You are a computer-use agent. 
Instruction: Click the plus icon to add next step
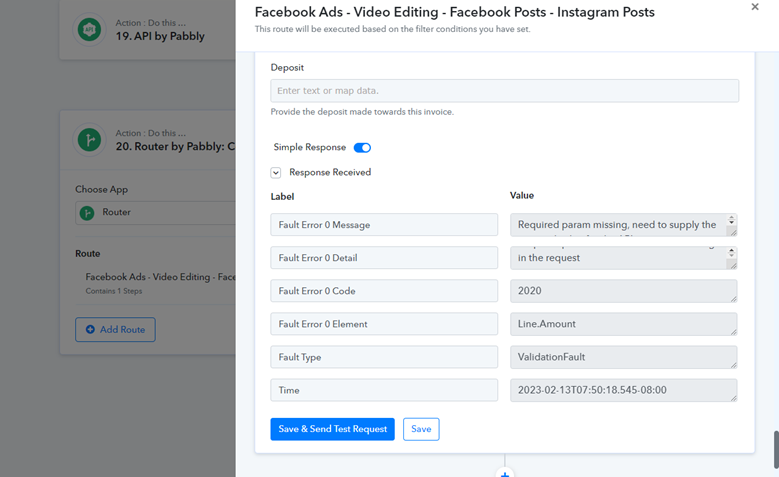click(505, 474)
